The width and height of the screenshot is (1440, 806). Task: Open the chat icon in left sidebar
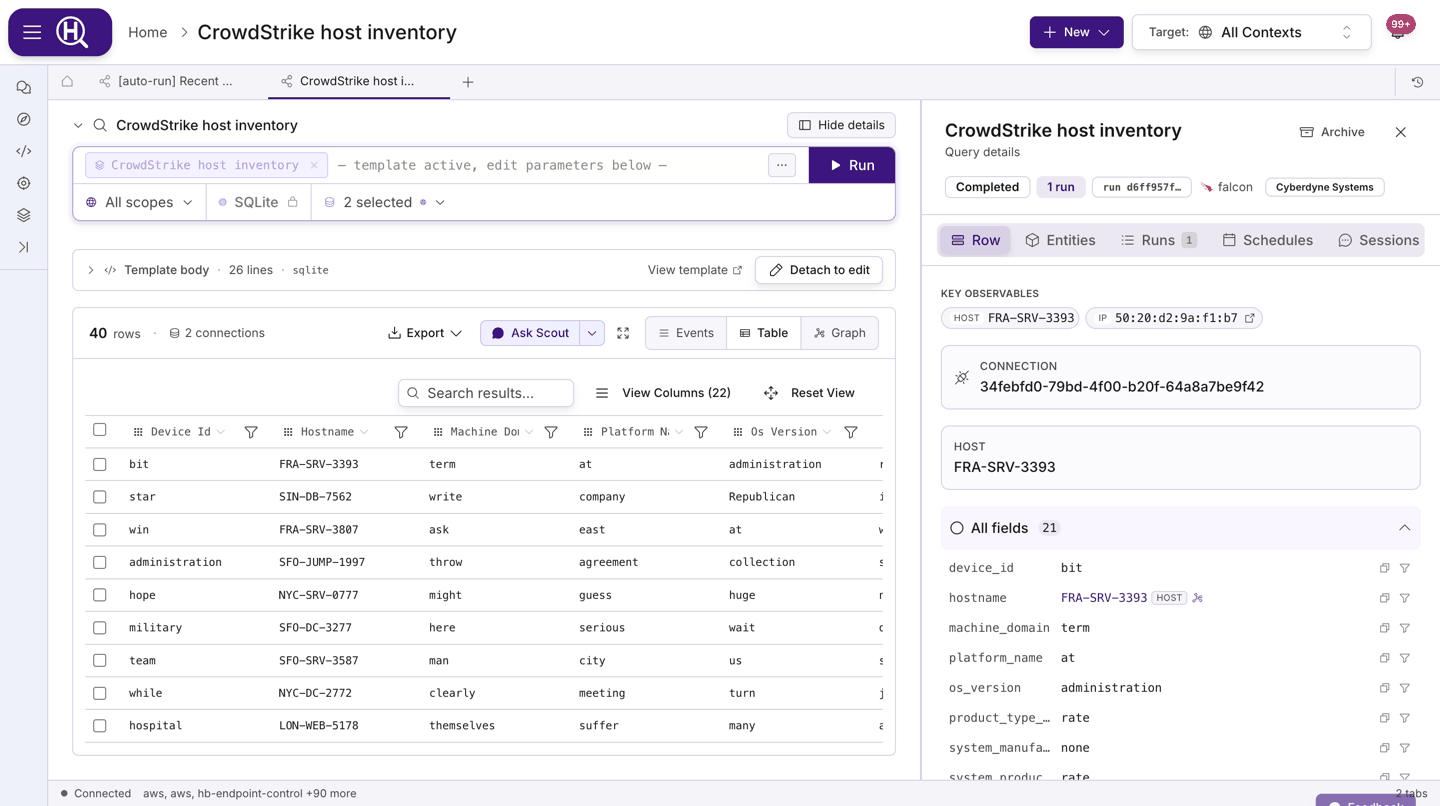24,88
